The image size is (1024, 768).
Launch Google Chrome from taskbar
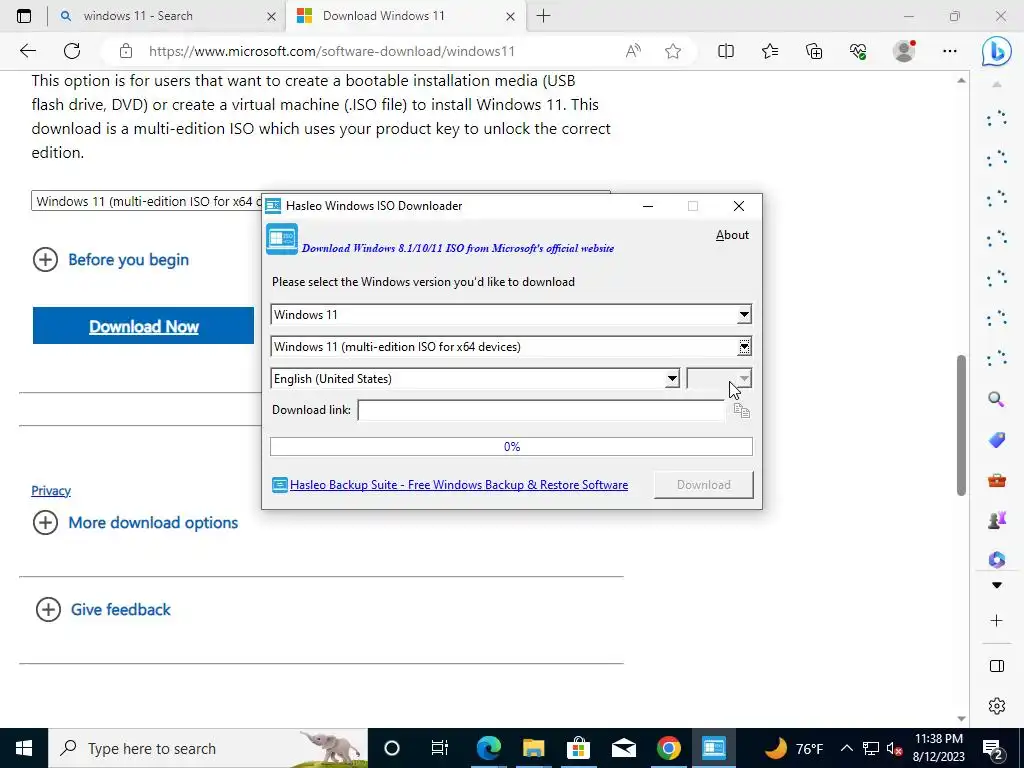668,748
